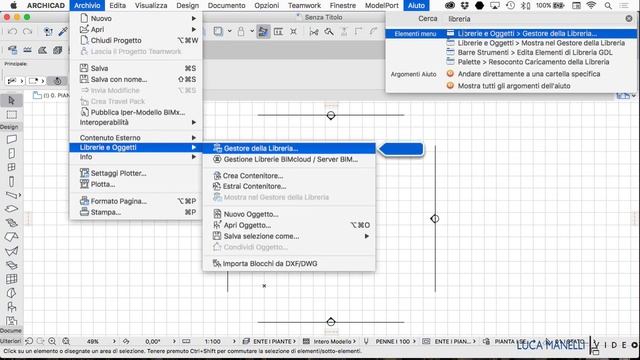Choose Pubblica Iper-Modello BIMx

coord(136,112)
